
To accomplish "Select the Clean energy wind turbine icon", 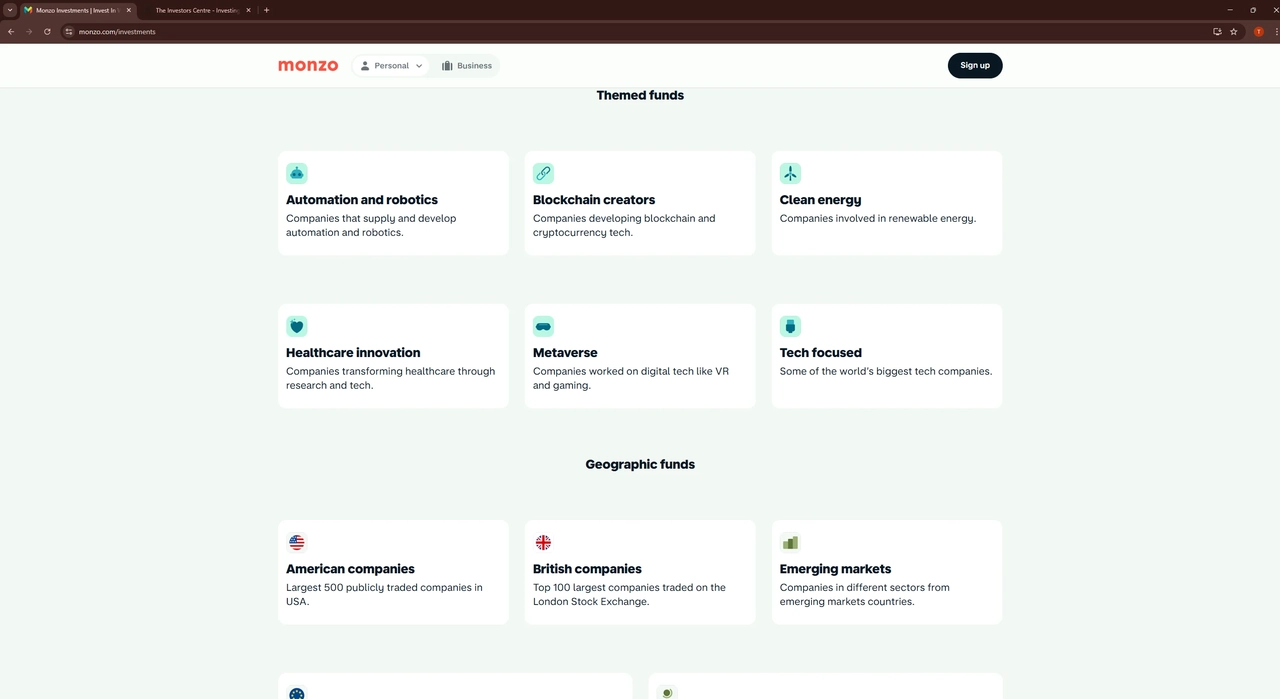I will pos(790,172).
